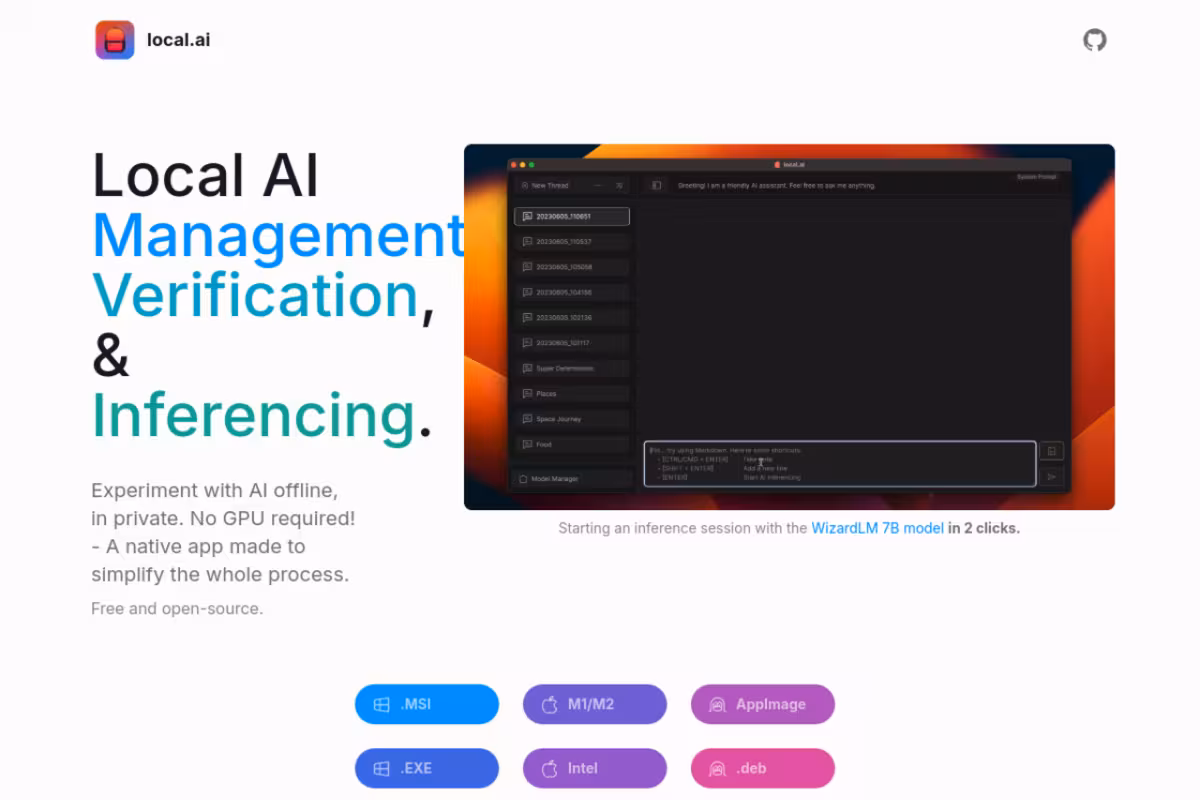Open the Places thread in the demo

tap(572, 393)
